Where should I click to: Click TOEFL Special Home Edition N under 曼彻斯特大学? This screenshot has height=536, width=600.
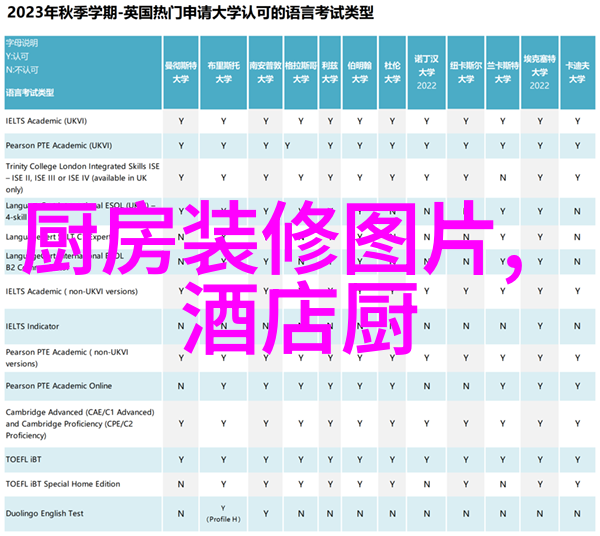click(181, 484)
